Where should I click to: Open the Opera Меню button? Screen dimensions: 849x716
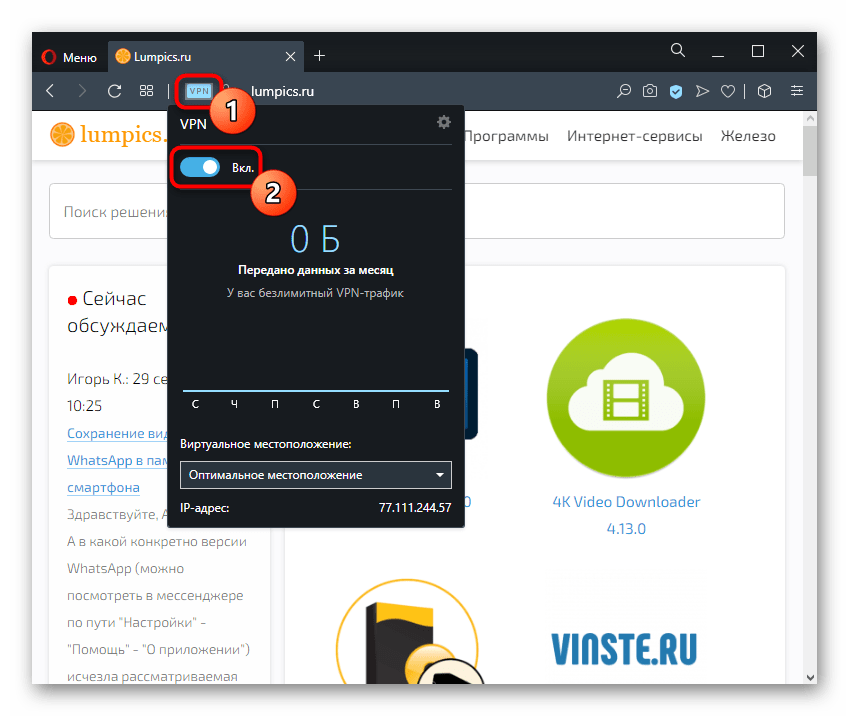[x=69, y=56]
